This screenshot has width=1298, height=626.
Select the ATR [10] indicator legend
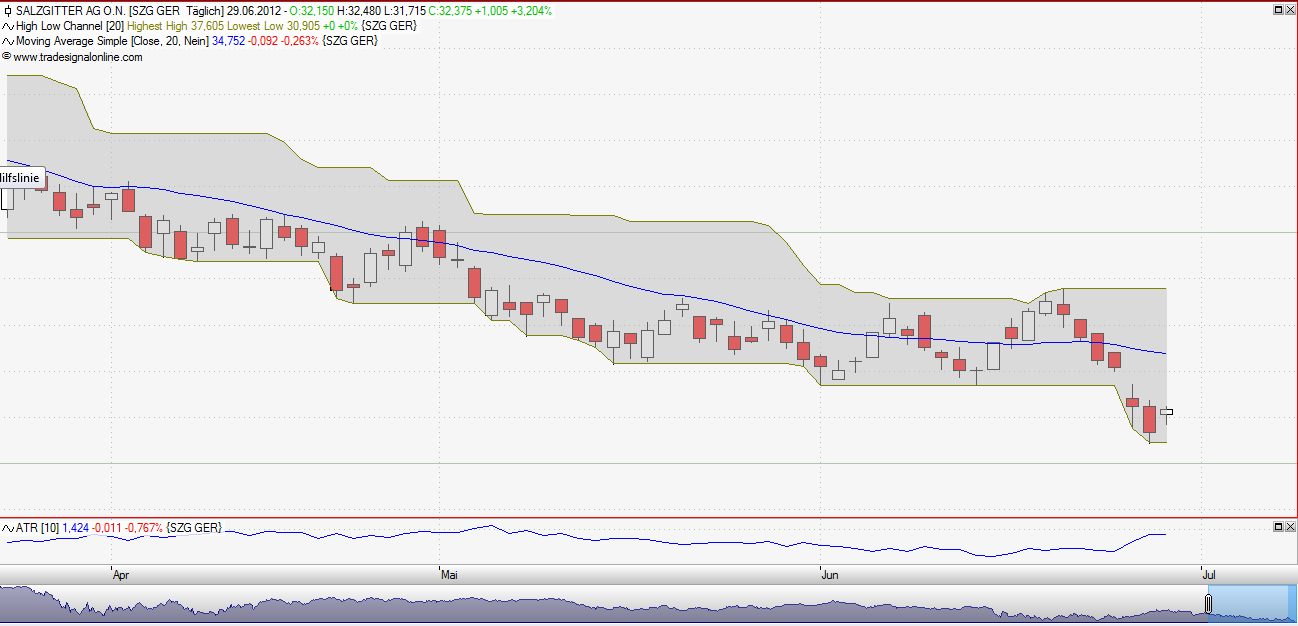[x=38, y=527]
